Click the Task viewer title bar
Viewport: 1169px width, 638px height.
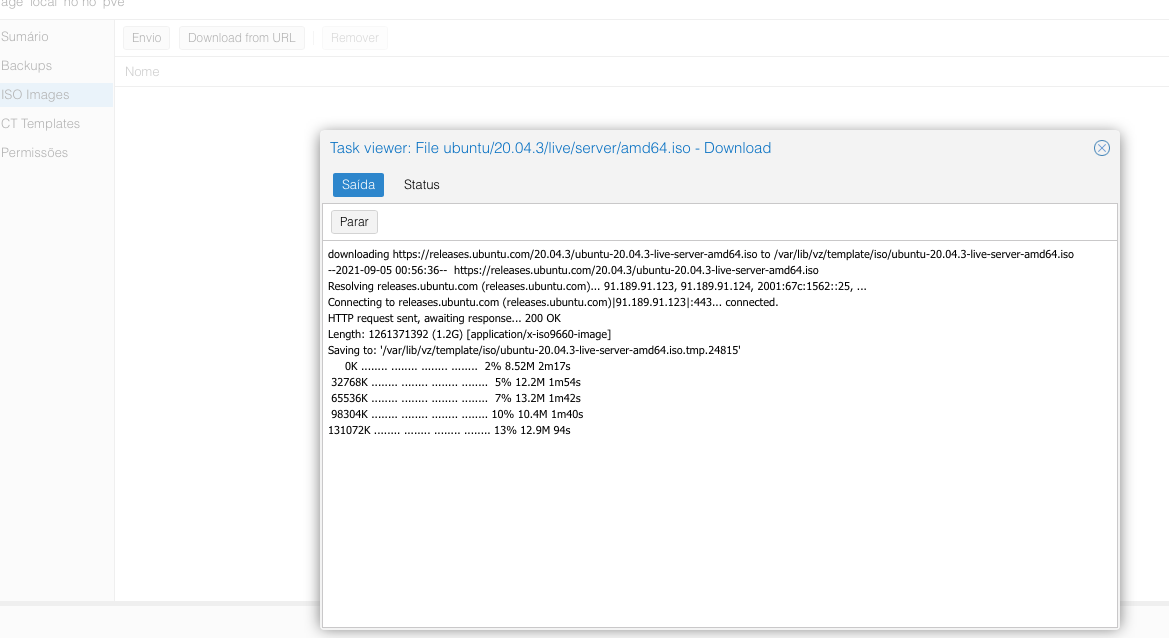550,148
